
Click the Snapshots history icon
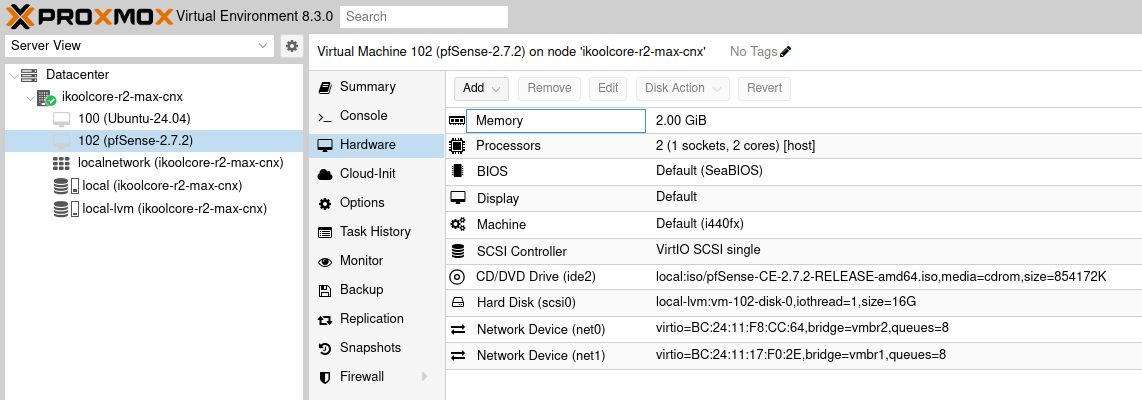pos(326,348)
